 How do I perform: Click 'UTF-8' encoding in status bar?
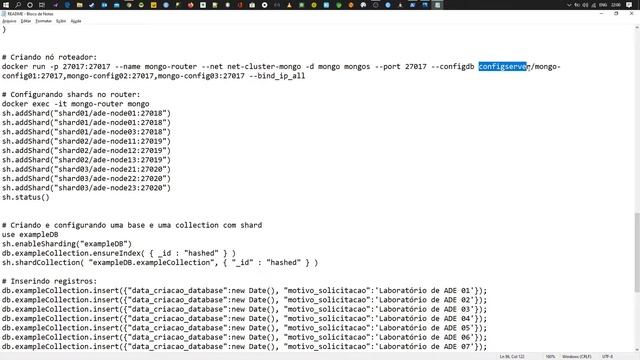(607, 356)
